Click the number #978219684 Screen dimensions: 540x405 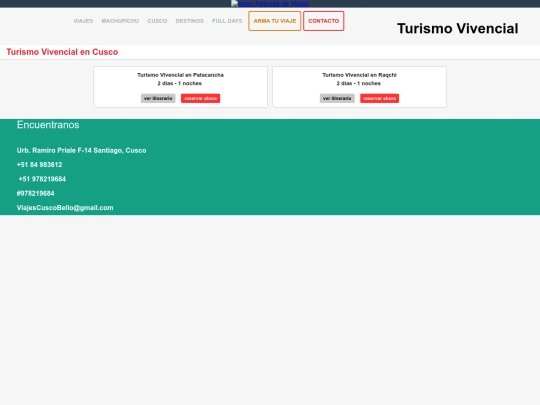35,194
